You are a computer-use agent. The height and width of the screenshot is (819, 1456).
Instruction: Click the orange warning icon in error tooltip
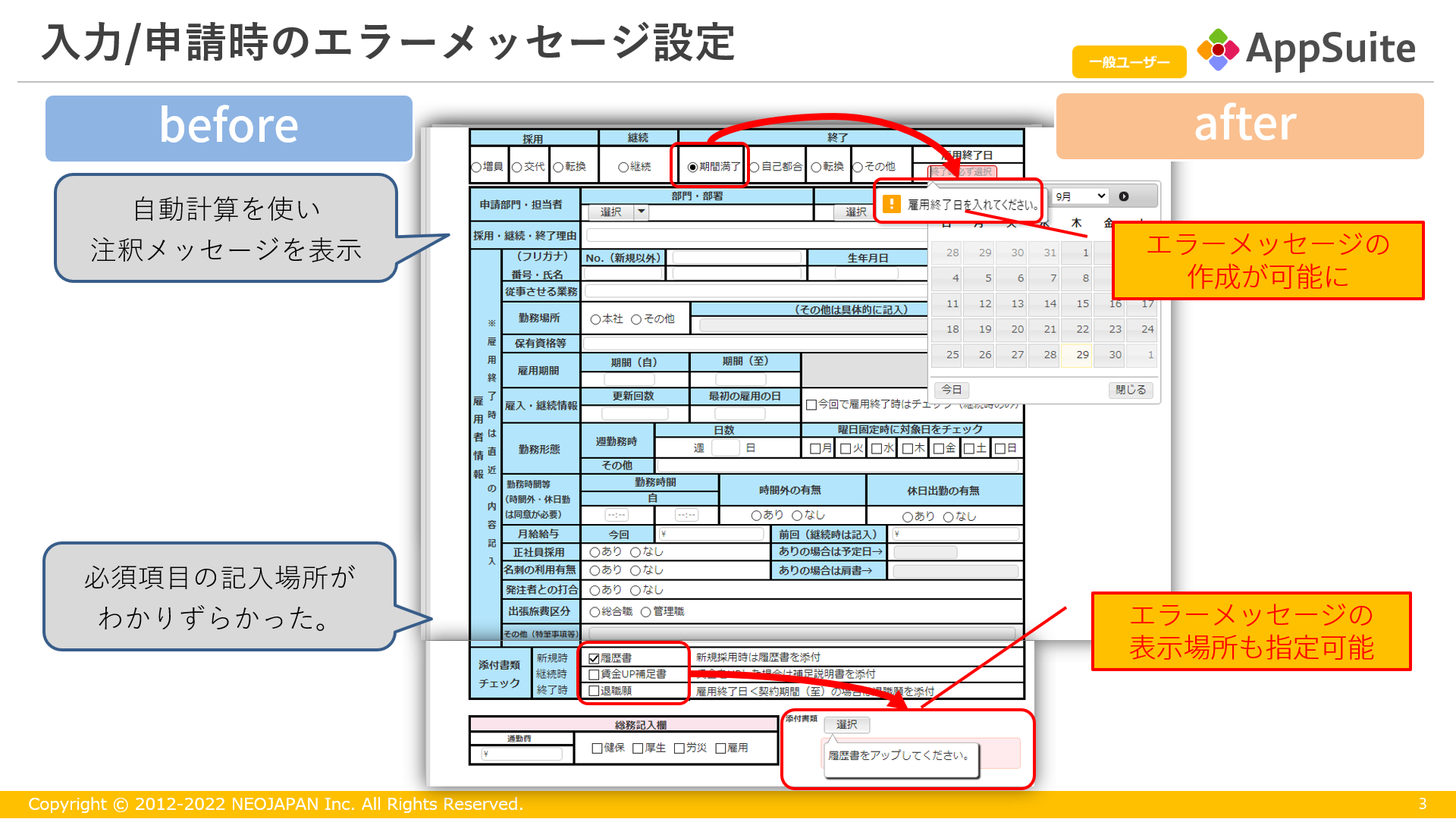[x=893, y=204]
